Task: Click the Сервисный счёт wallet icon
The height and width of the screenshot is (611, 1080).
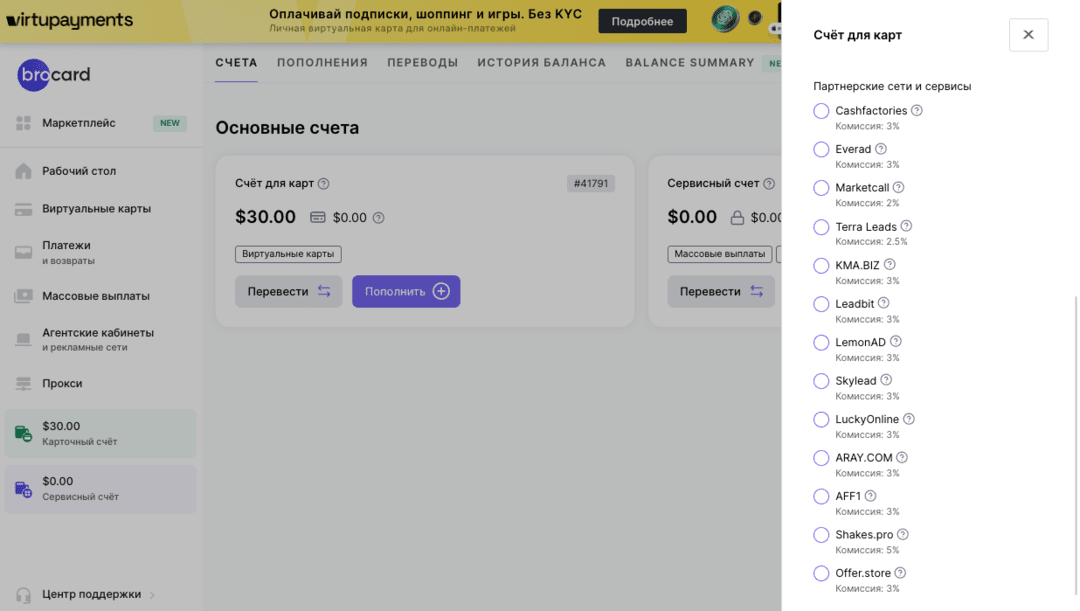Action: (x=23, y=489)
